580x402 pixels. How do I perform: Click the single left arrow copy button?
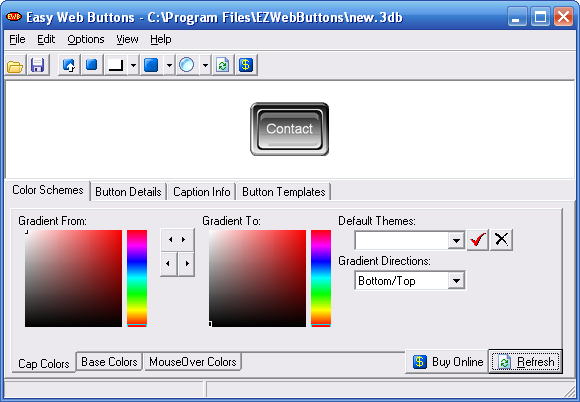point(169,264)
